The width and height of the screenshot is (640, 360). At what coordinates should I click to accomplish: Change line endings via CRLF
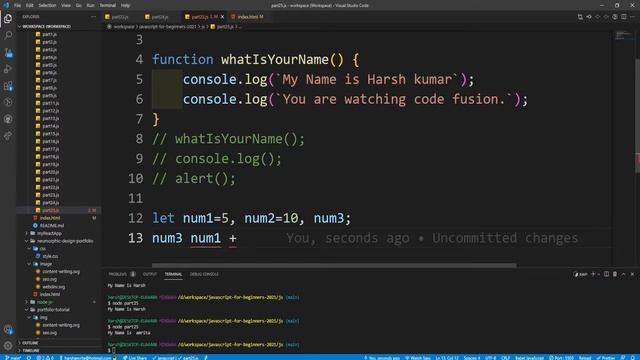coord(505,358)
